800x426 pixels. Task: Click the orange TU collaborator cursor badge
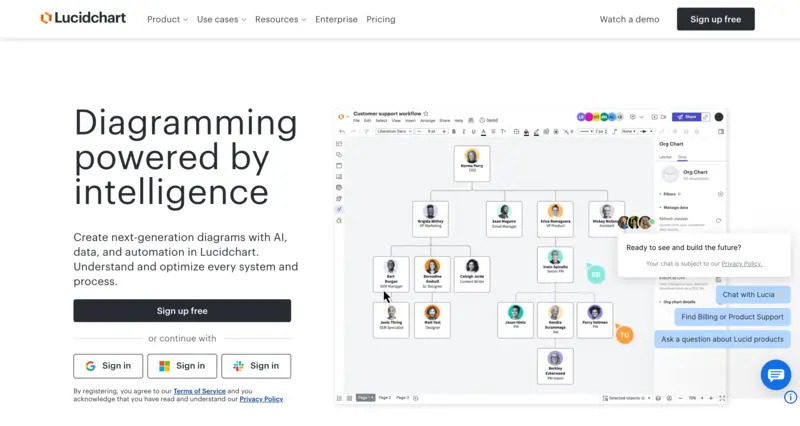pyautogui.click(x=624, y=335)
